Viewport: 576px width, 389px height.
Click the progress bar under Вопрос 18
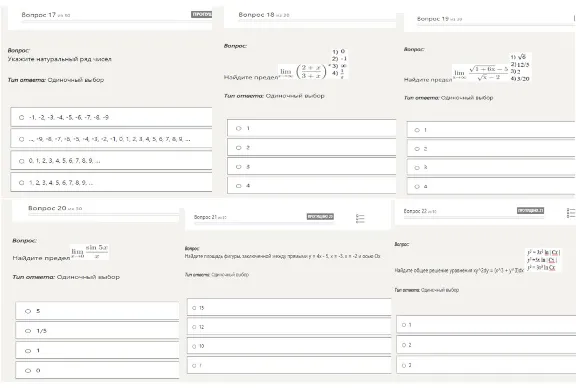pos(317,20)
